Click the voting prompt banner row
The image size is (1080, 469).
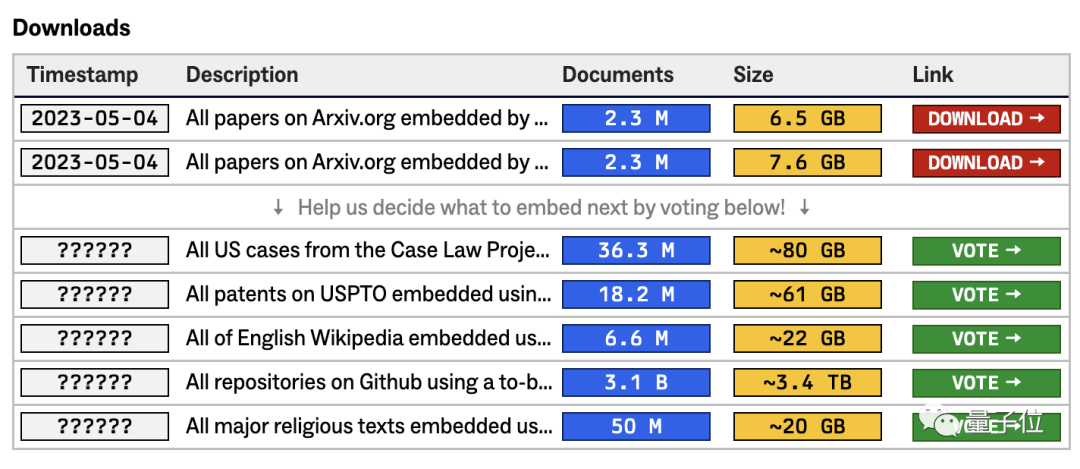(541, 207)
